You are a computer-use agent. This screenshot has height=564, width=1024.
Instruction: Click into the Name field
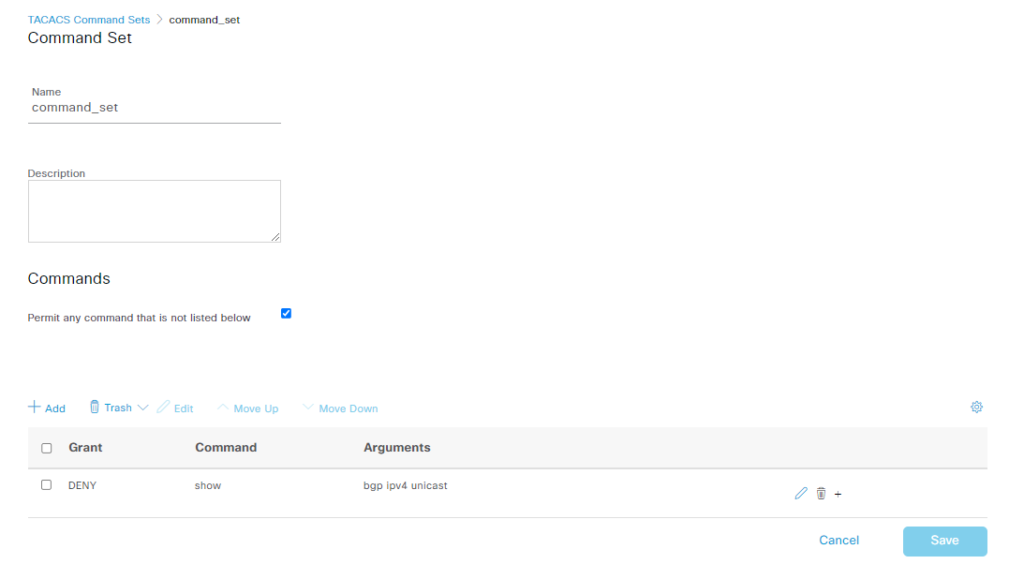click(x=154, y=108)
